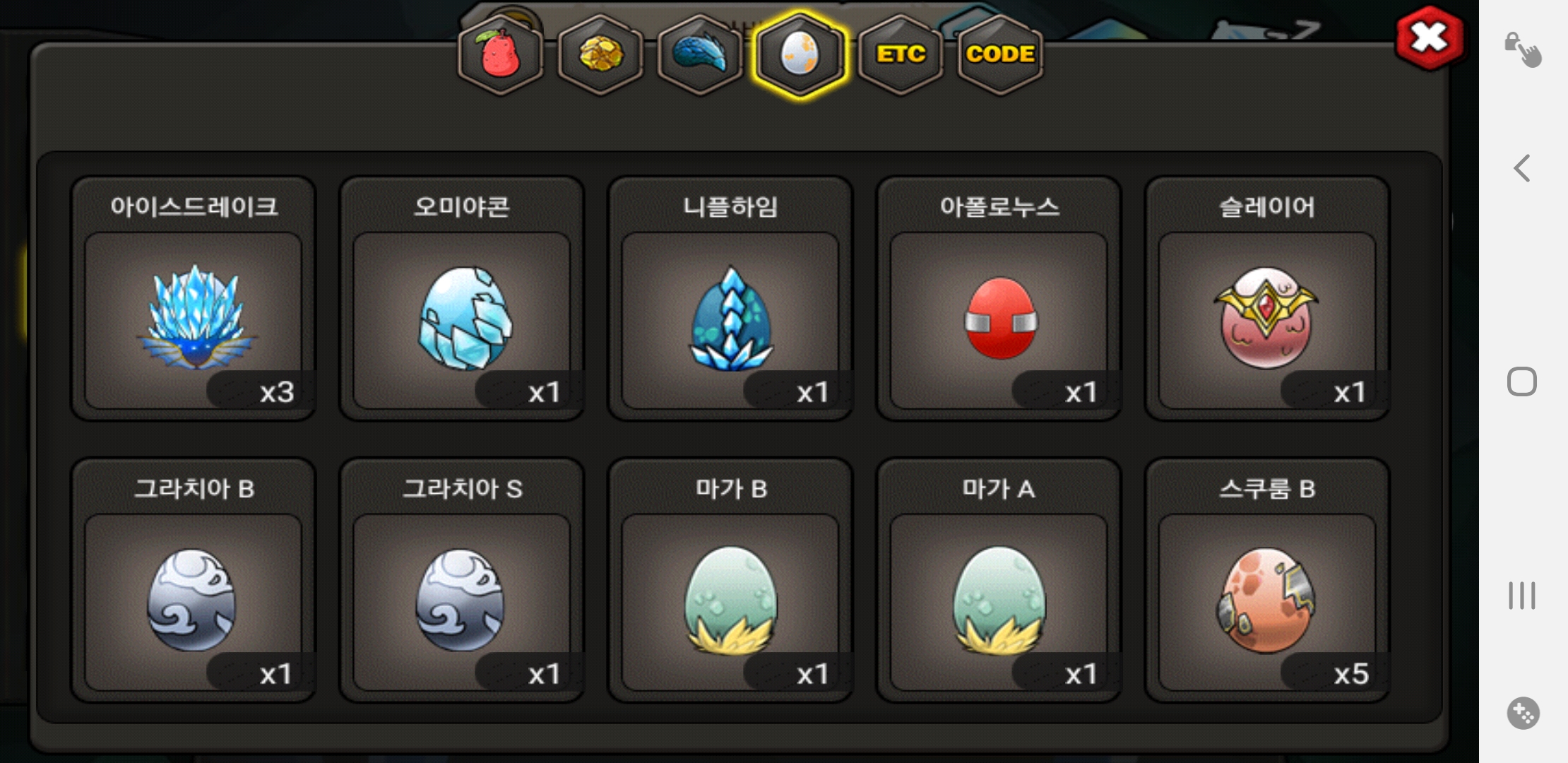Screen dimensions: 1568x763
Task: Select the 마가 A green egg
Action: [x=999, y=580]
